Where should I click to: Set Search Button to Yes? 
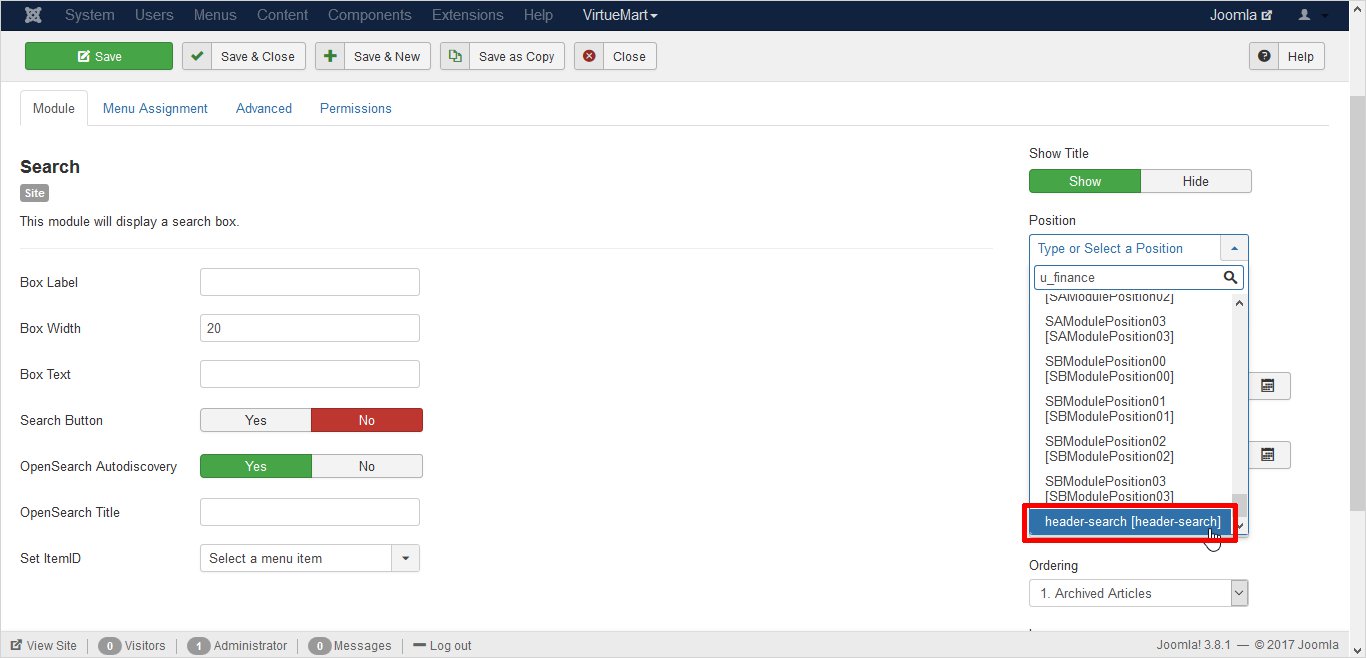[x=256, y=420]
